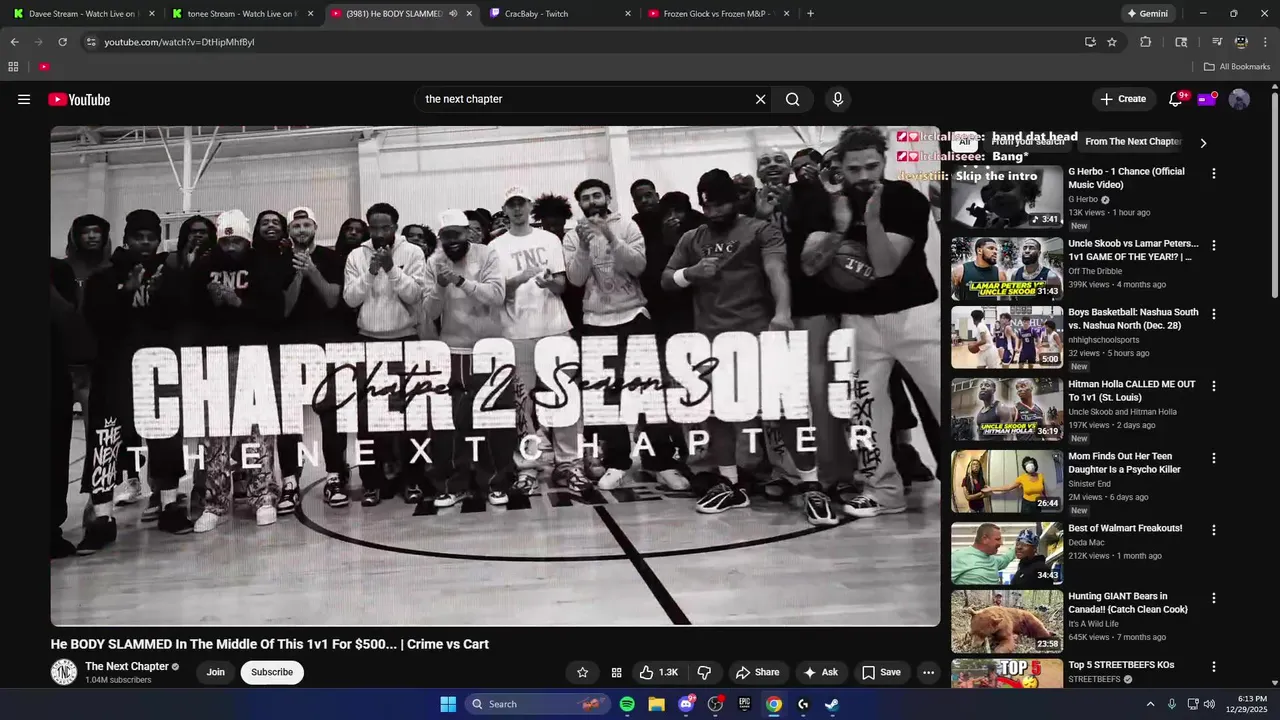Open the YouTube guide hamburger menu
The height and width of the screenshot is (720, 1280).
(24, 99)
